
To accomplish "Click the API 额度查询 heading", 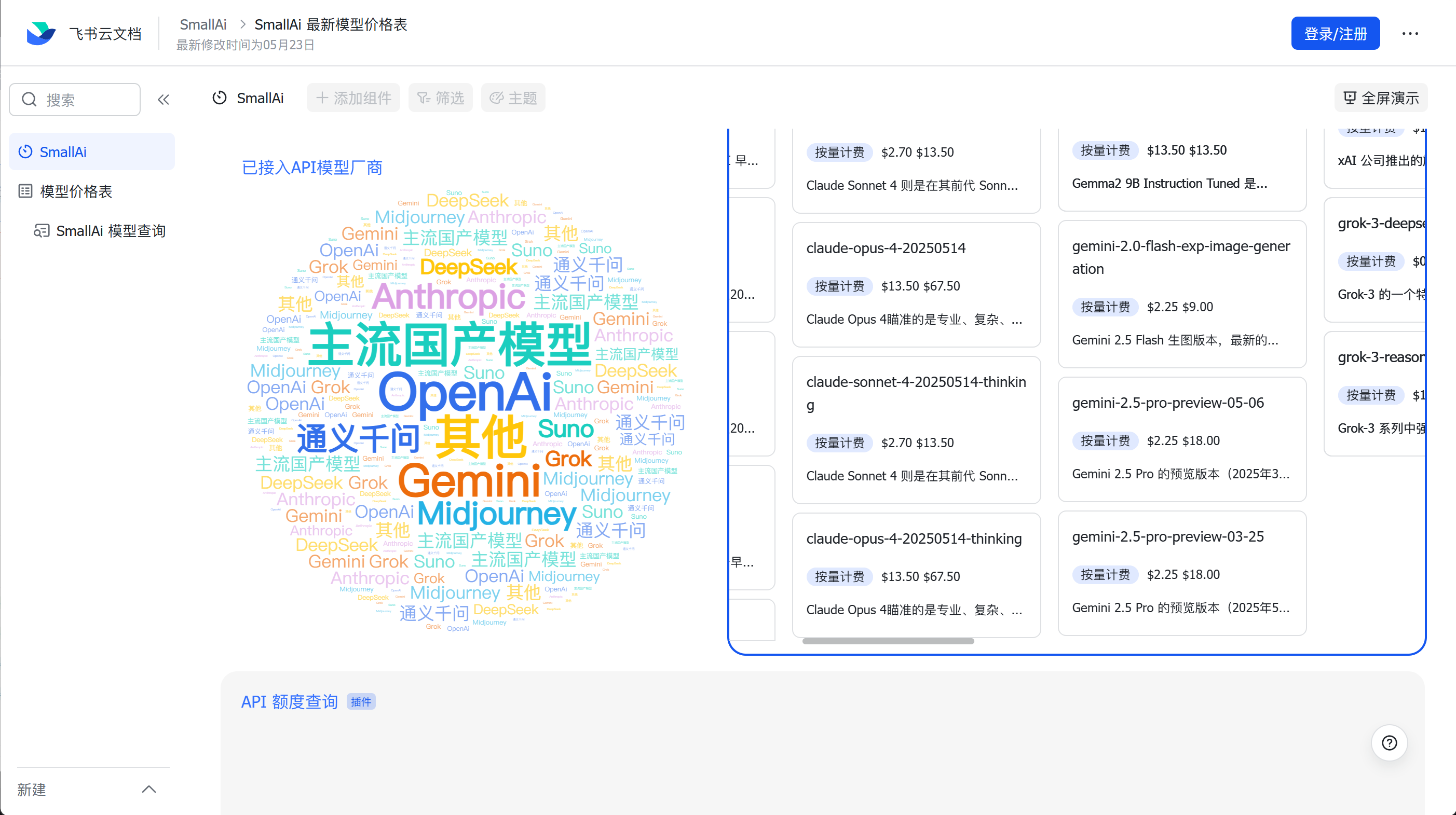I will tap(290, 701).
